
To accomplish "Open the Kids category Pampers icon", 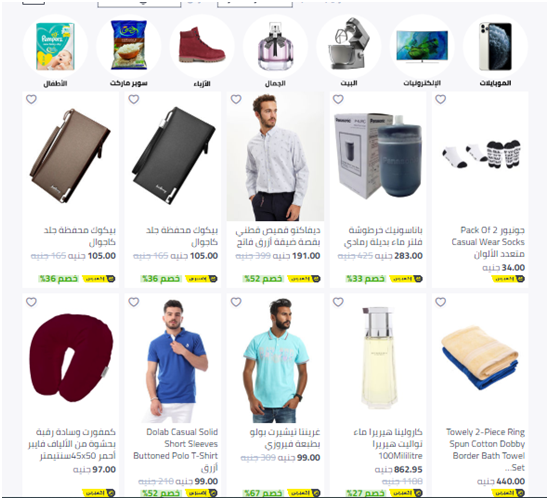I will point(55,47).
